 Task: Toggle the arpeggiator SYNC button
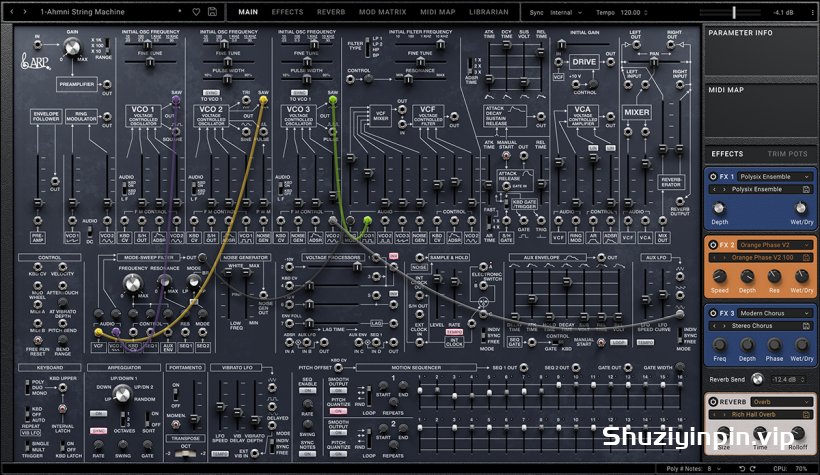98,431
